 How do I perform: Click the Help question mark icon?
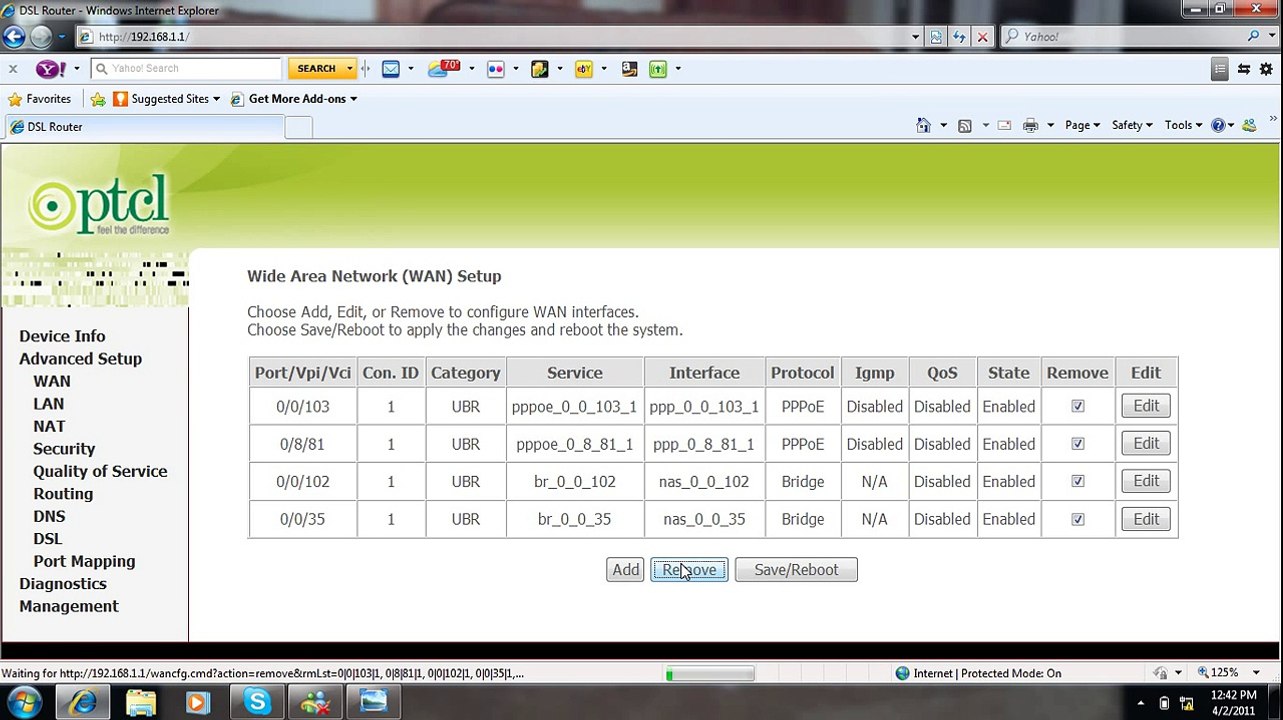coord(1218,126)
